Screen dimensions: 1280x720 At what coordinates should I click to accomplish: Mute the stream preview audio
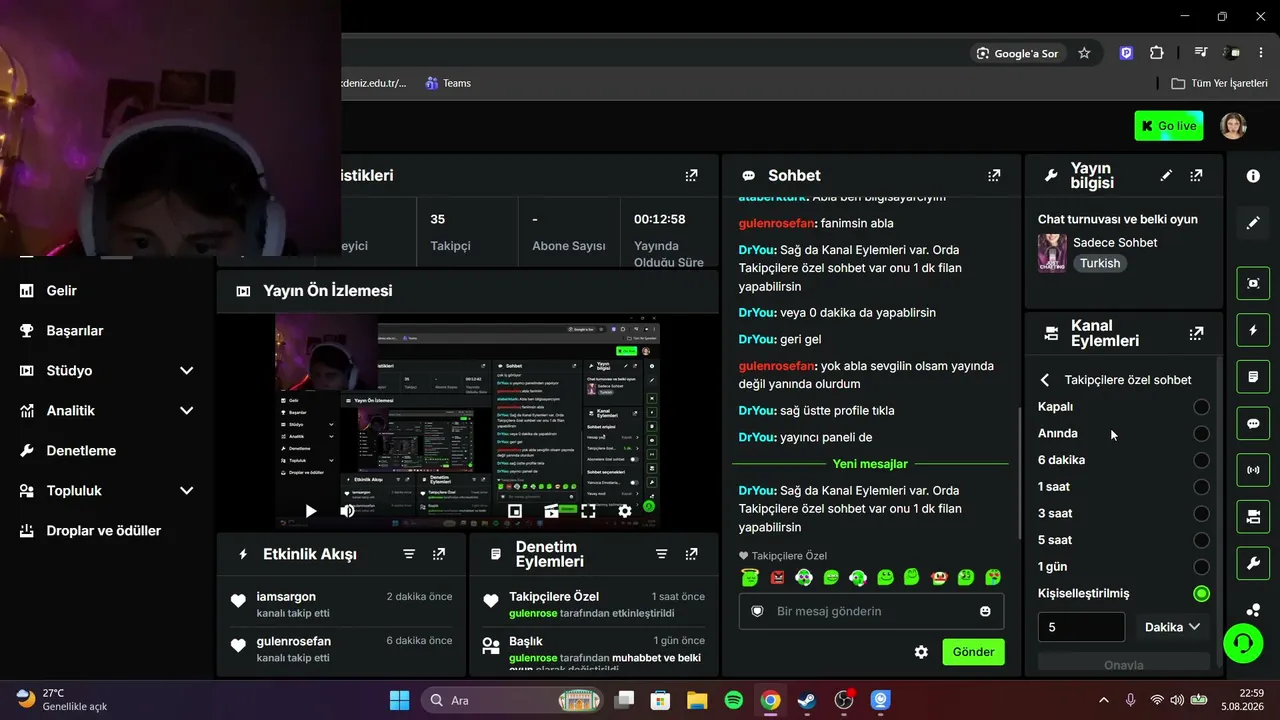click(x=347, y=511)
